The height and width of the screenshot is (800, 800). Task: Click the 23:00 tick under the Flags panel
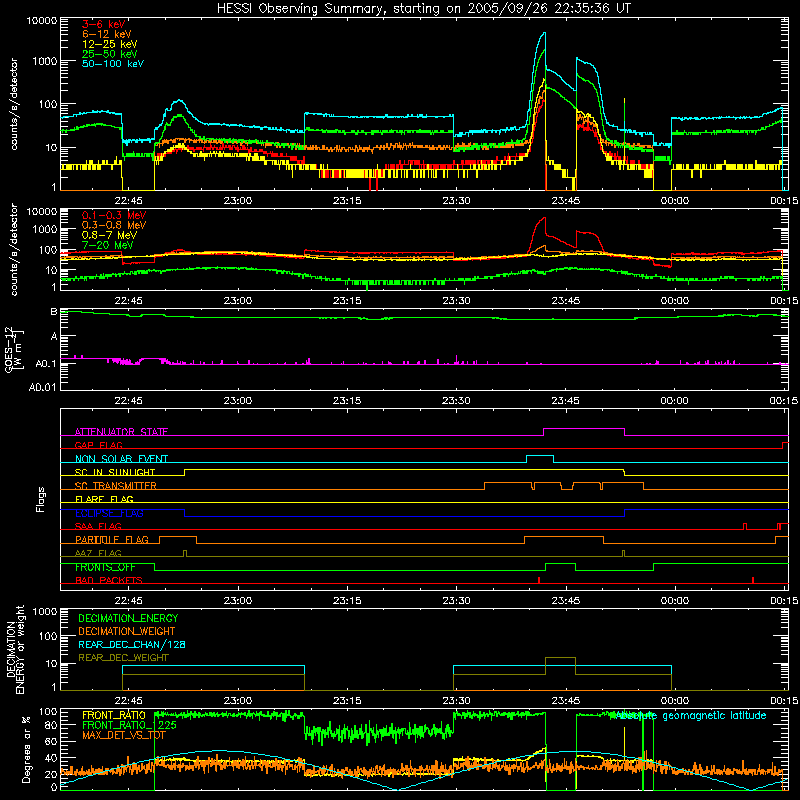(x=237, y=601)
